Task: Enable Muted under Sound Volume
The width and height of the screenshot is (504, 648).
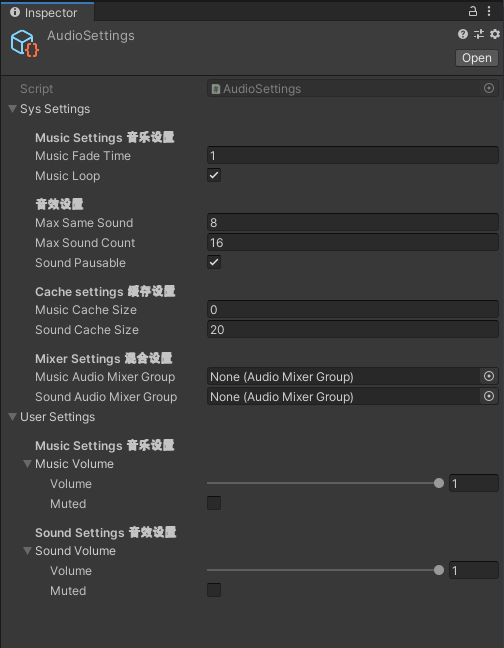Action: (214, 590)
